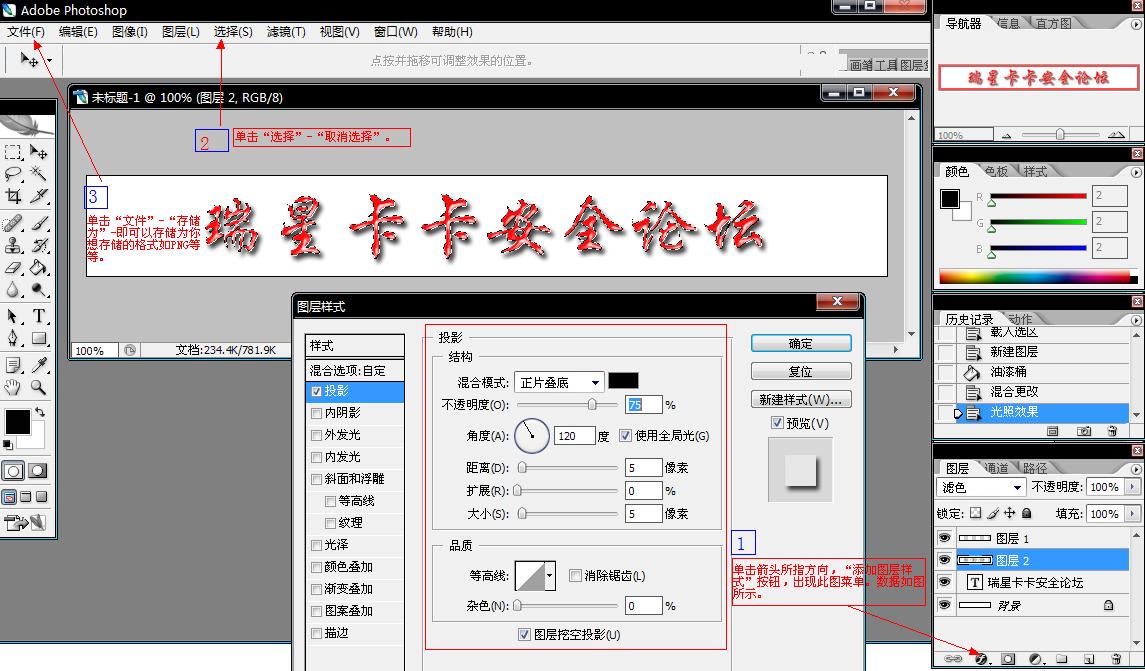Select the Blur tool
Screen dimensions: 1145x671
tap(12, 290)
